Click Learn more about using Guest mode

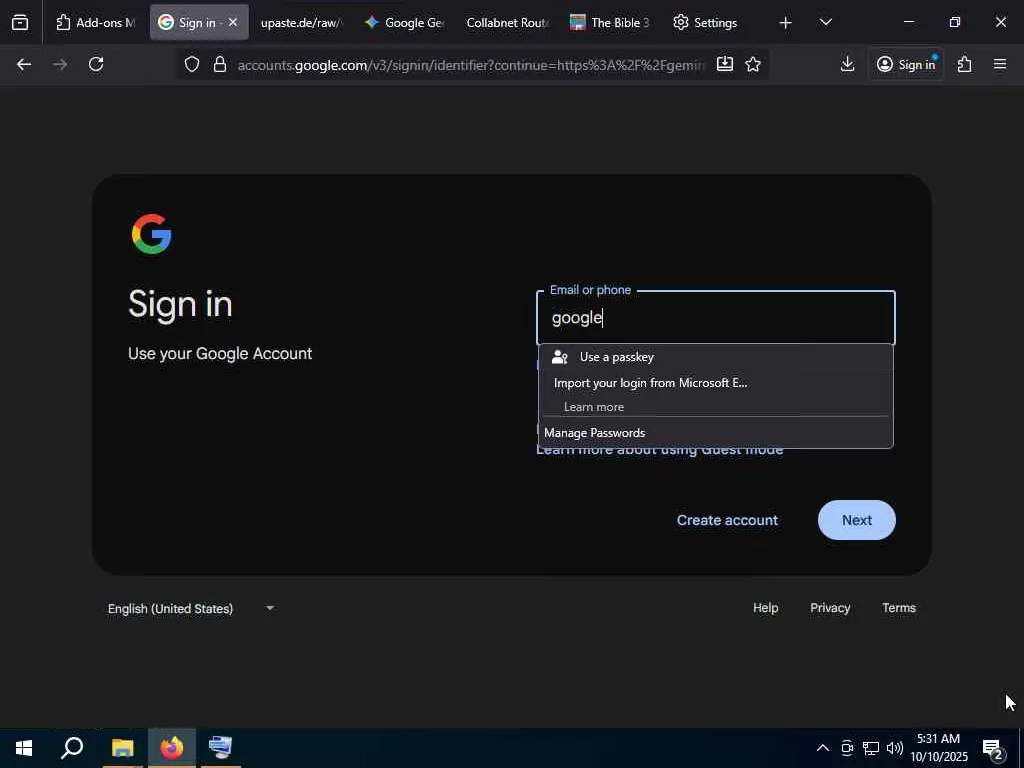click(x=660, y=450)
